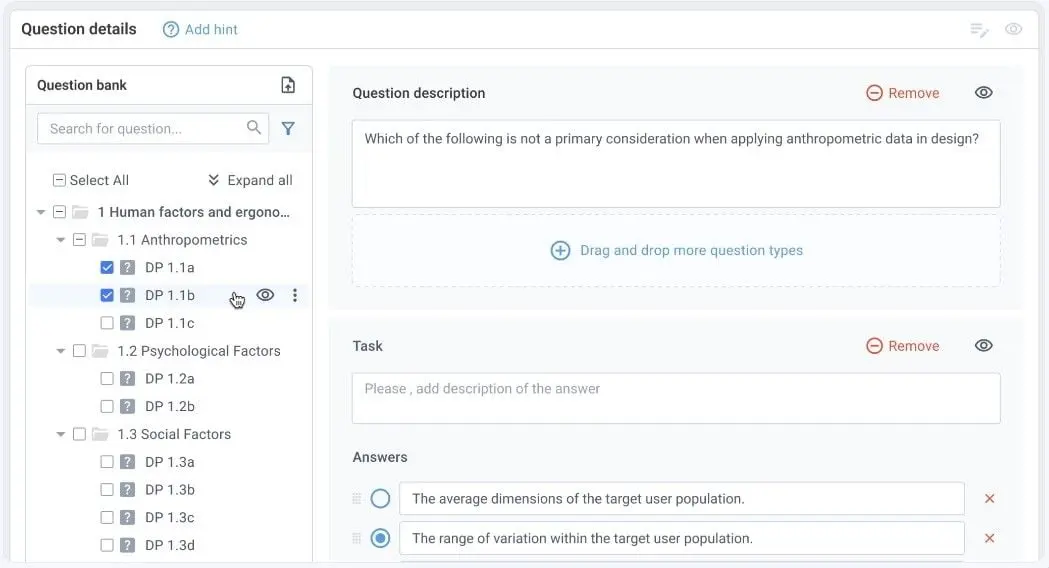Screen dimensions: 1049x568
Task: Toggle the Select All checkbox
Action: pyautogui.click(x=59, y=180)
